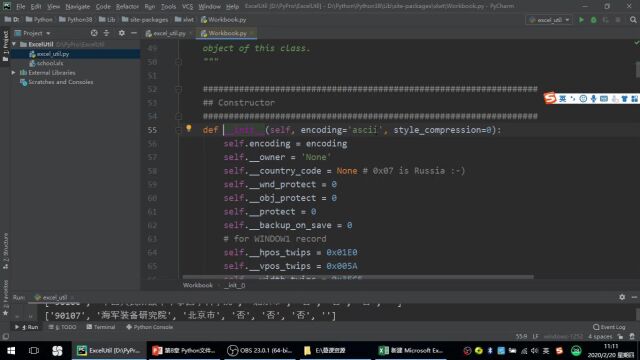Switch to the excel_util.py editor tab
The height and width of the screenshot is (360, 640).
tap(169, 33)
